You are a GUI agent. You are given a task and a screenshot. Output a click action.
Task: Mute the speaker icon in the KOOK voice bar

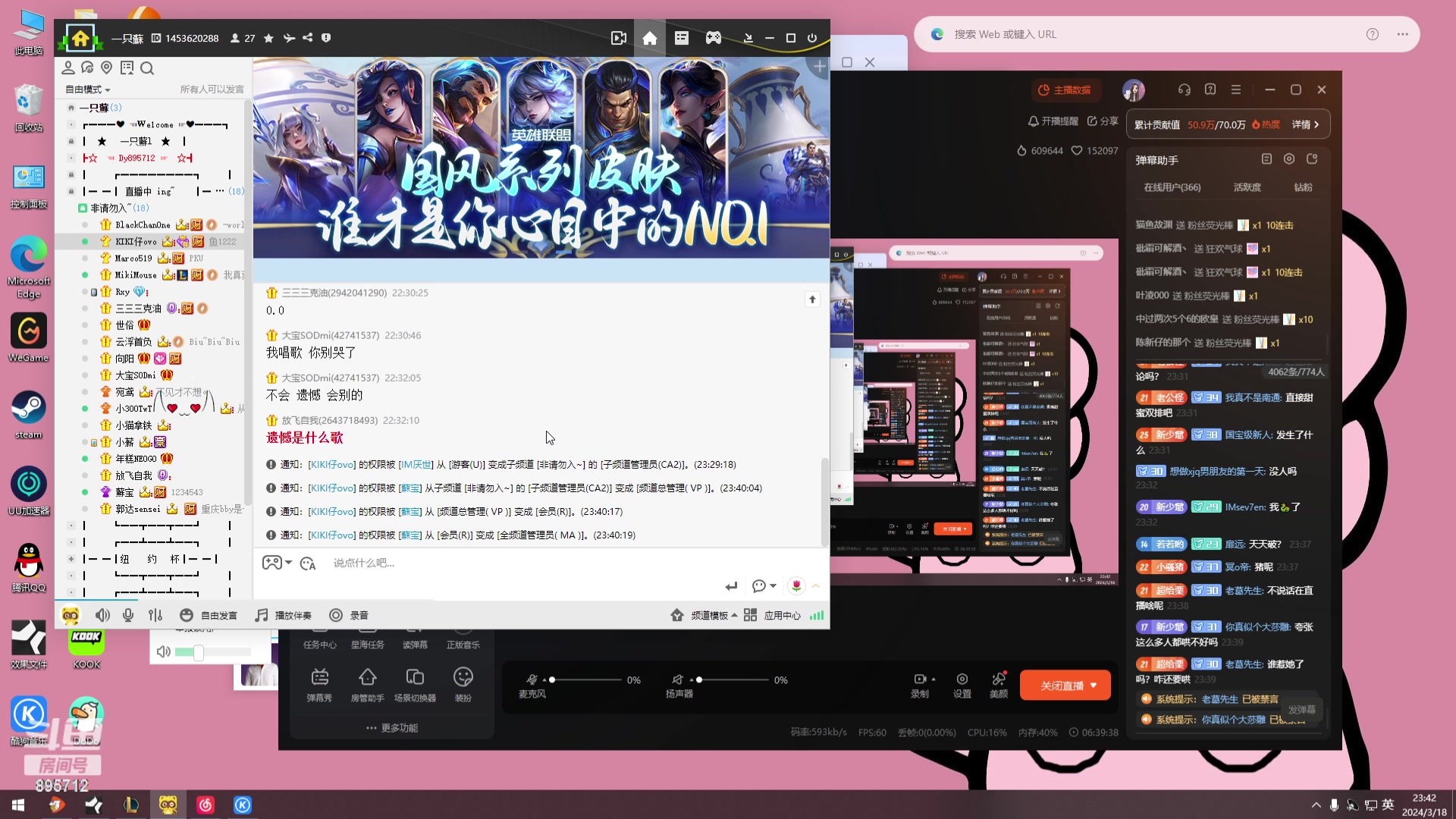102,615
